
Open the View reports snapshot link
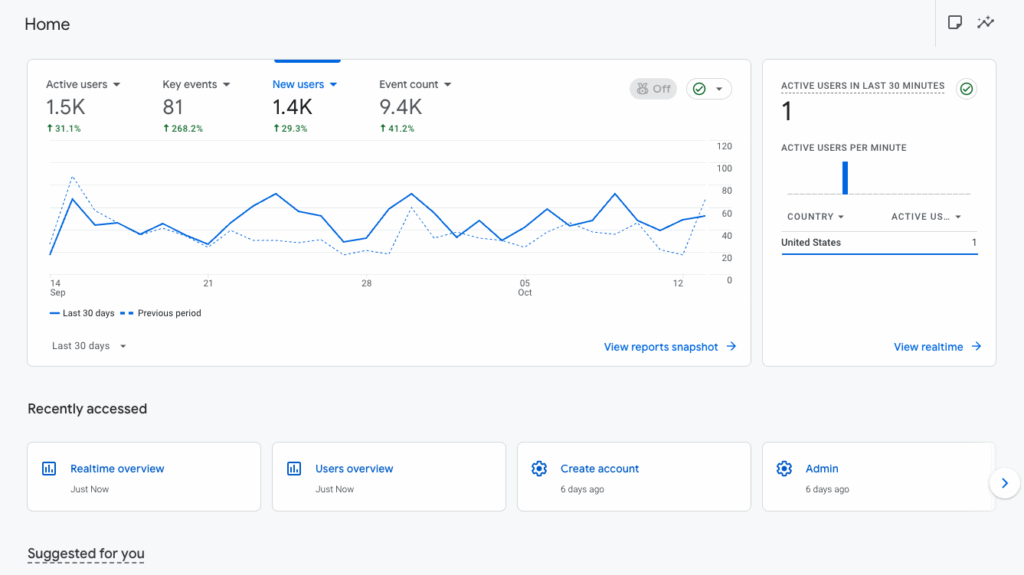[x=669, y=347]
